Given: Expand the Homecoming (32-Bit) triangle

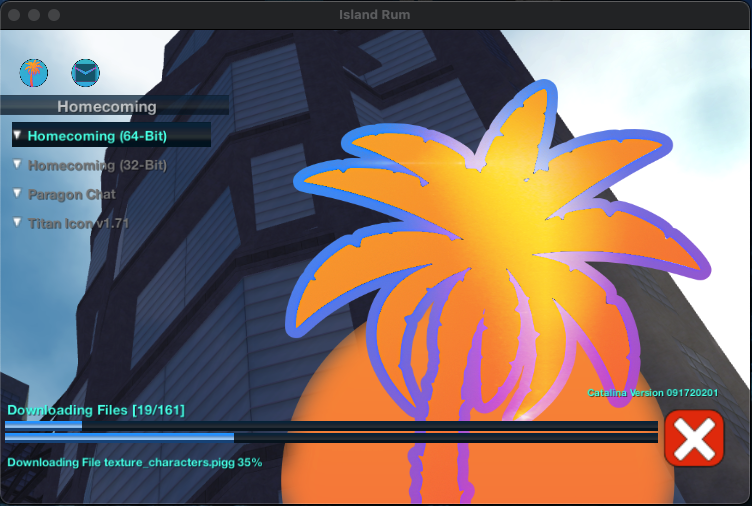Looking at the screenshot, I should point(17,165).
